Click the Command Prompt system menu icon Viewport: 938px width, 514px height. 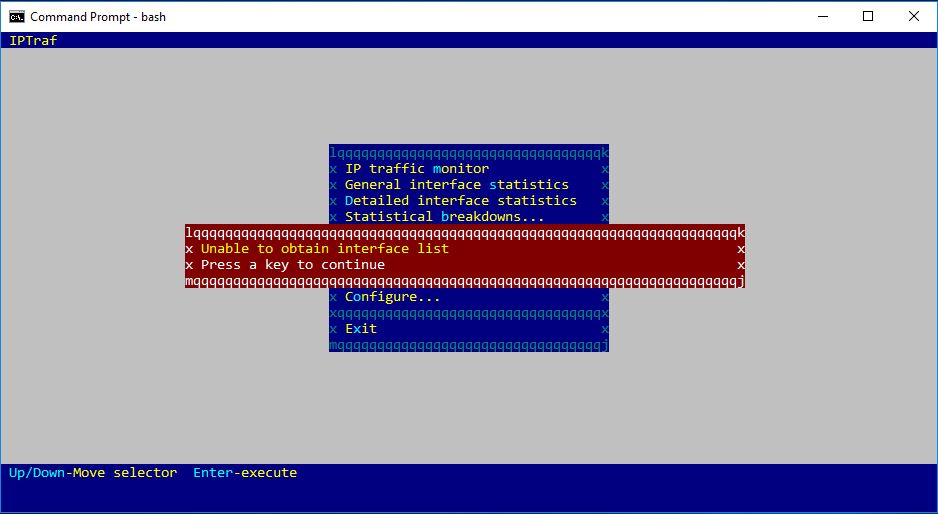pos(17,17)
